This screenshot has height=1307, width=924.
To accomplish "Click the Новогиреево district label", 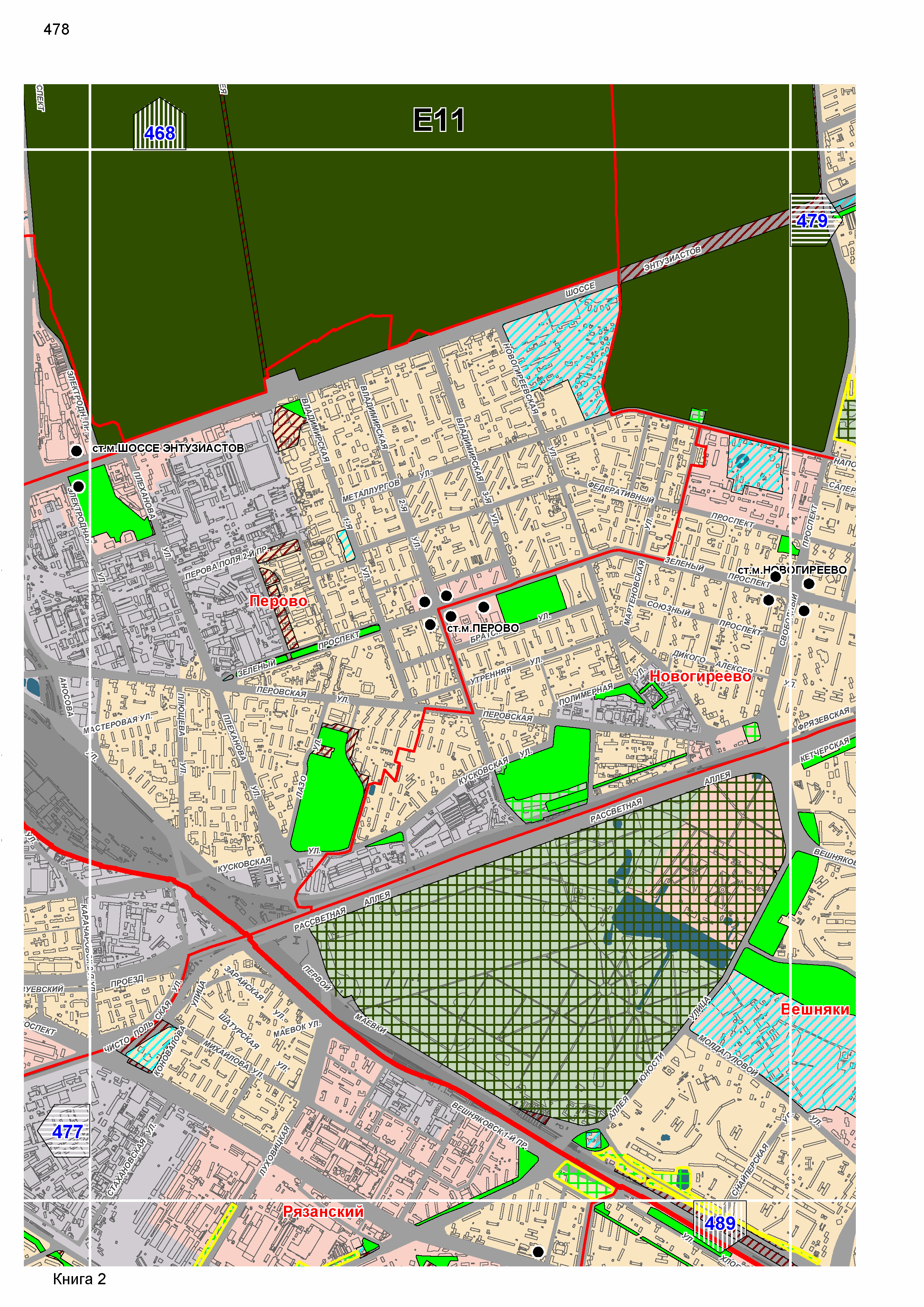I will pyautogui.click(x=700, y=676).
